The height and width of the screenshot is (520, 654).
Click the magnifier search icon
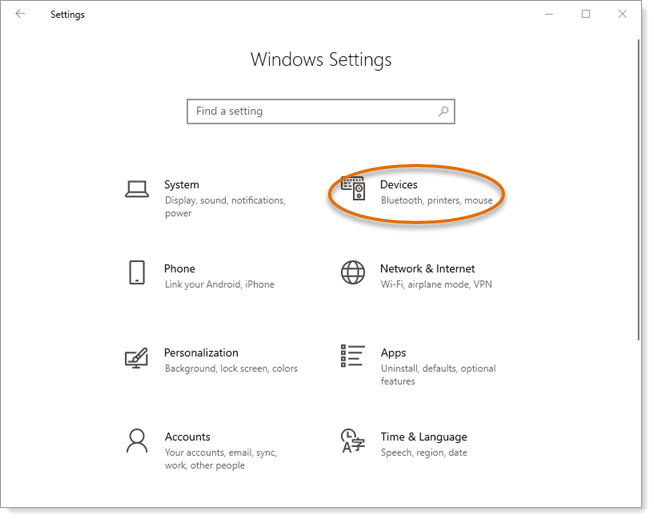[x=443, y=111]
